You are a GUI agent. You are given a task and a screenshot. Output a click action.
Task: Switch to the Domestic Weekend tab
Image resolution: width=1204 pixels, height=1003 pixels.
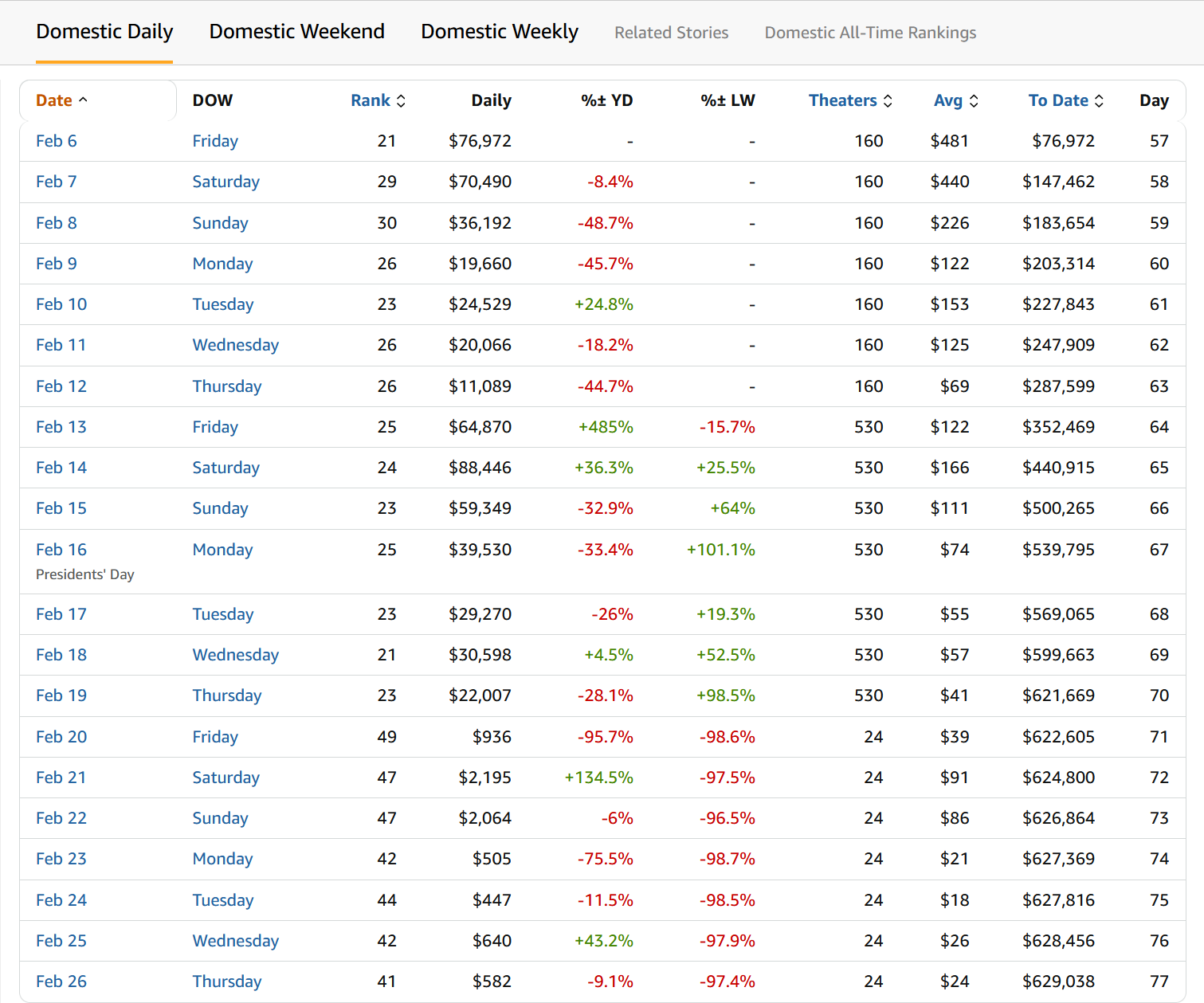click(x=296, y=32)
